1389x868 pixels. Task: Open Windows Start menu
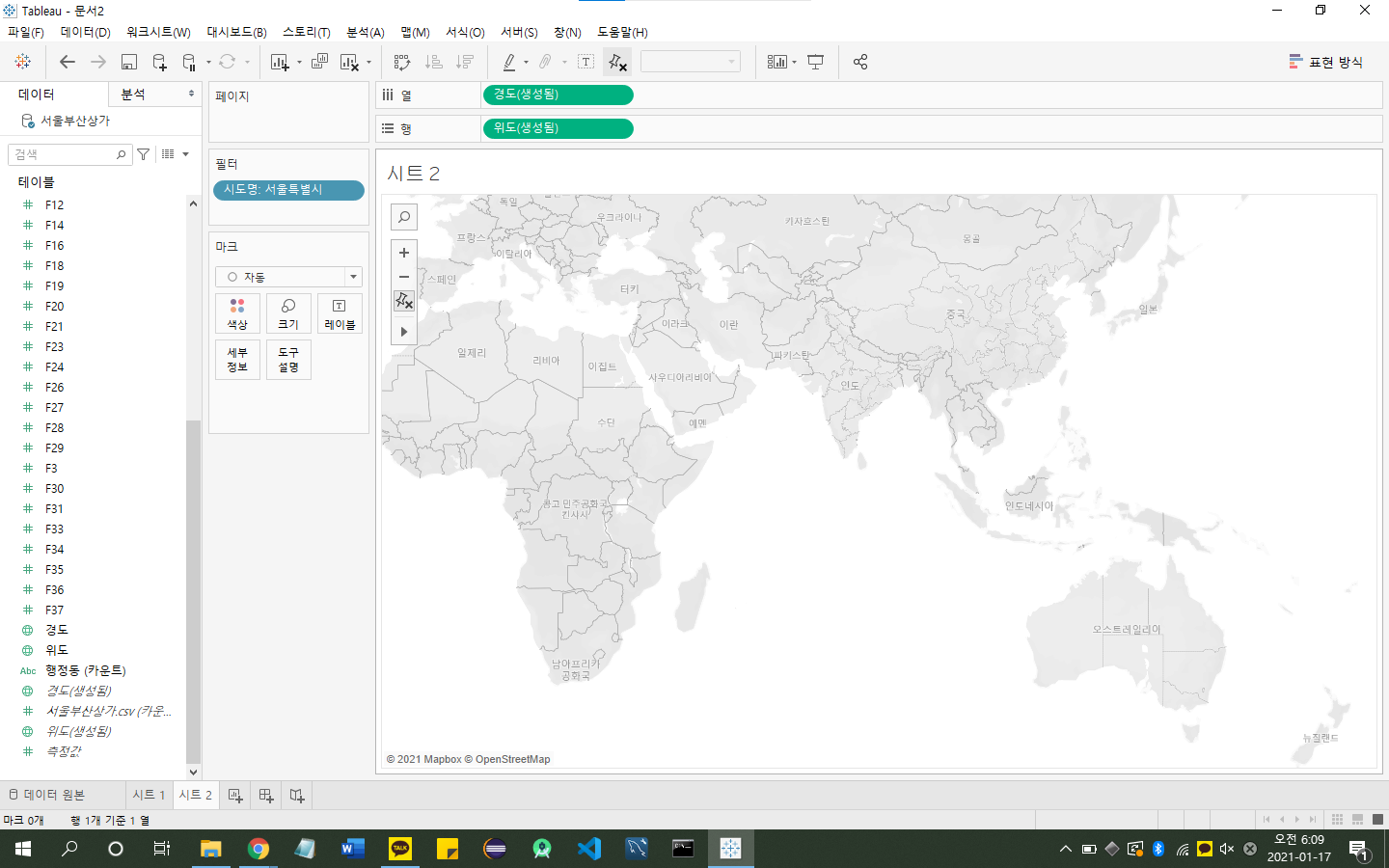23,849
